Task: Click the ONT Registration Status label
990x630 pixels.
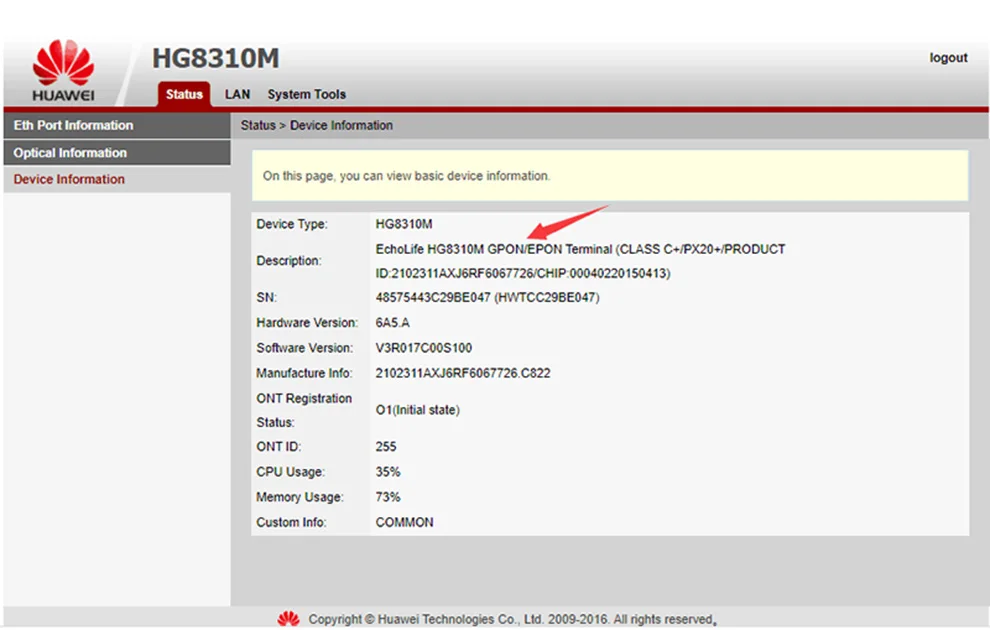Action: [x=304, y=410]
